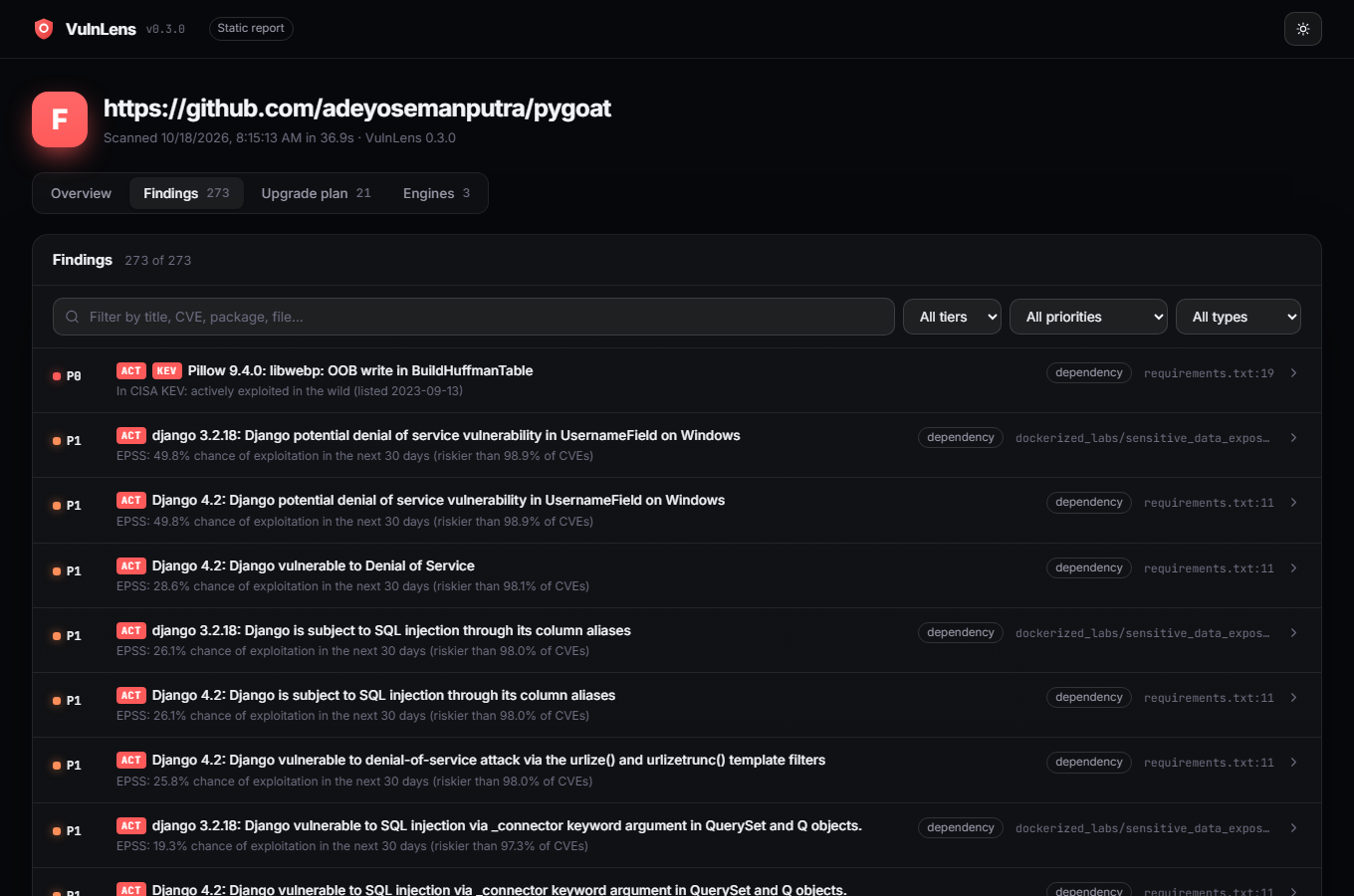Click the red F grade badge
This screenshot has width=1354, height=896.
point(60,119)
